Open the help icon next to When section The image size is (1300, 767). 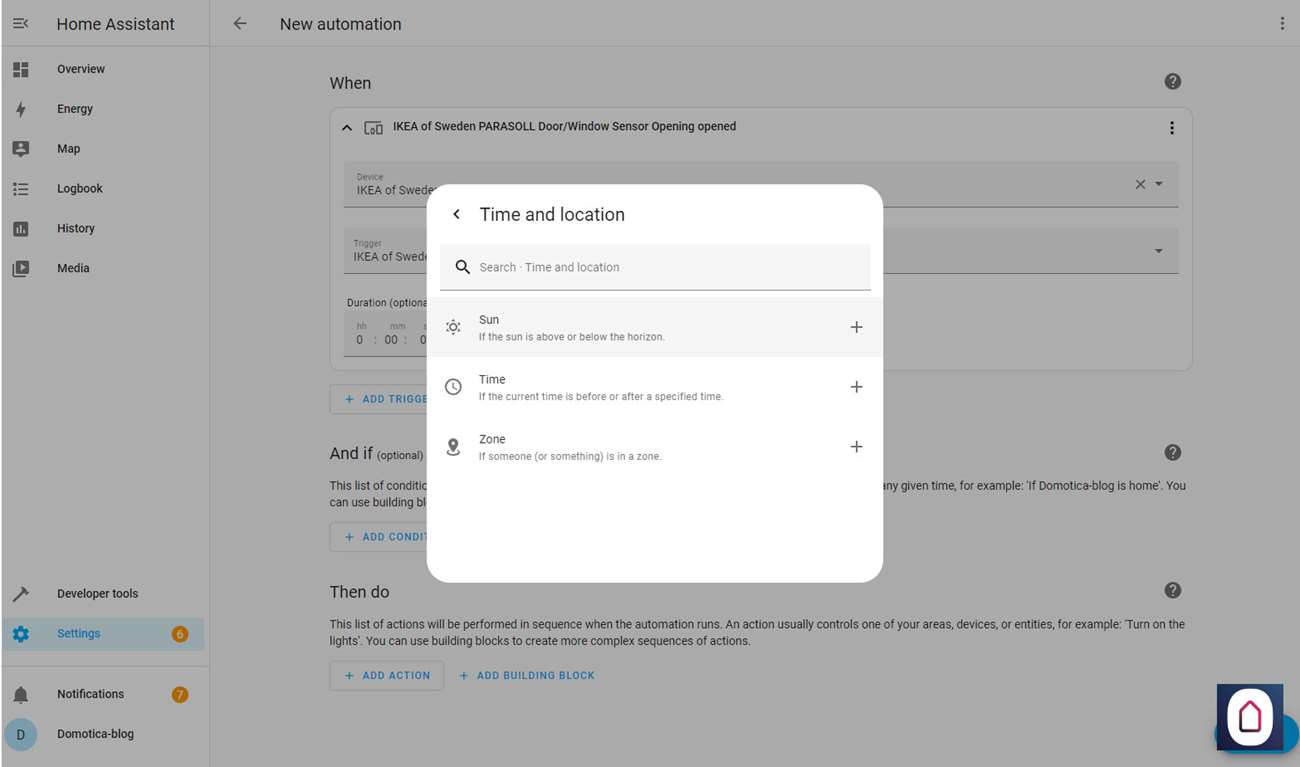(1173, 82)
